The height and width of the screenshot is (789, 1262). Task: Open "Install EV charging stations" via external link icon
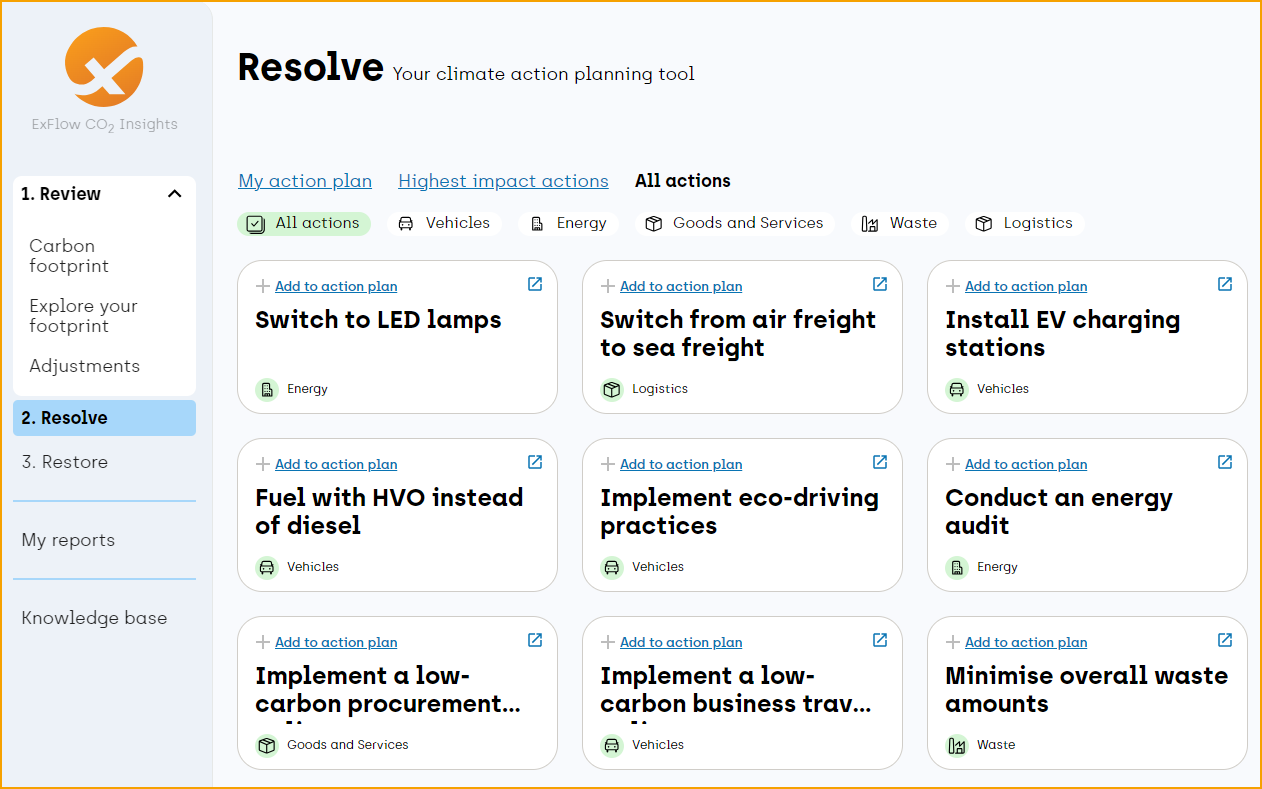pyautogui.click(x=1224, y=284)
